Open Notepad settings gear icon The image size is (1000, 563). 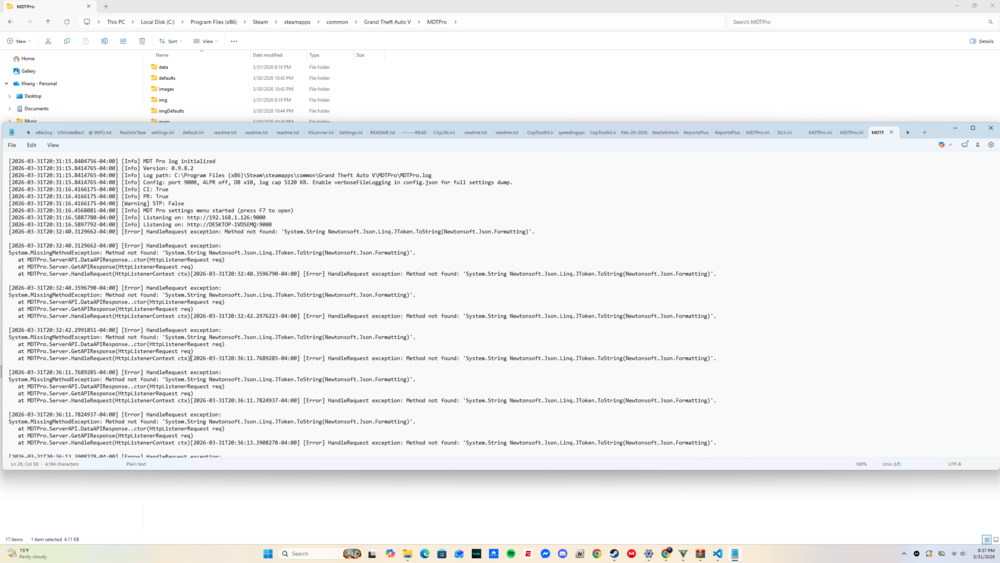click(990, 145)
